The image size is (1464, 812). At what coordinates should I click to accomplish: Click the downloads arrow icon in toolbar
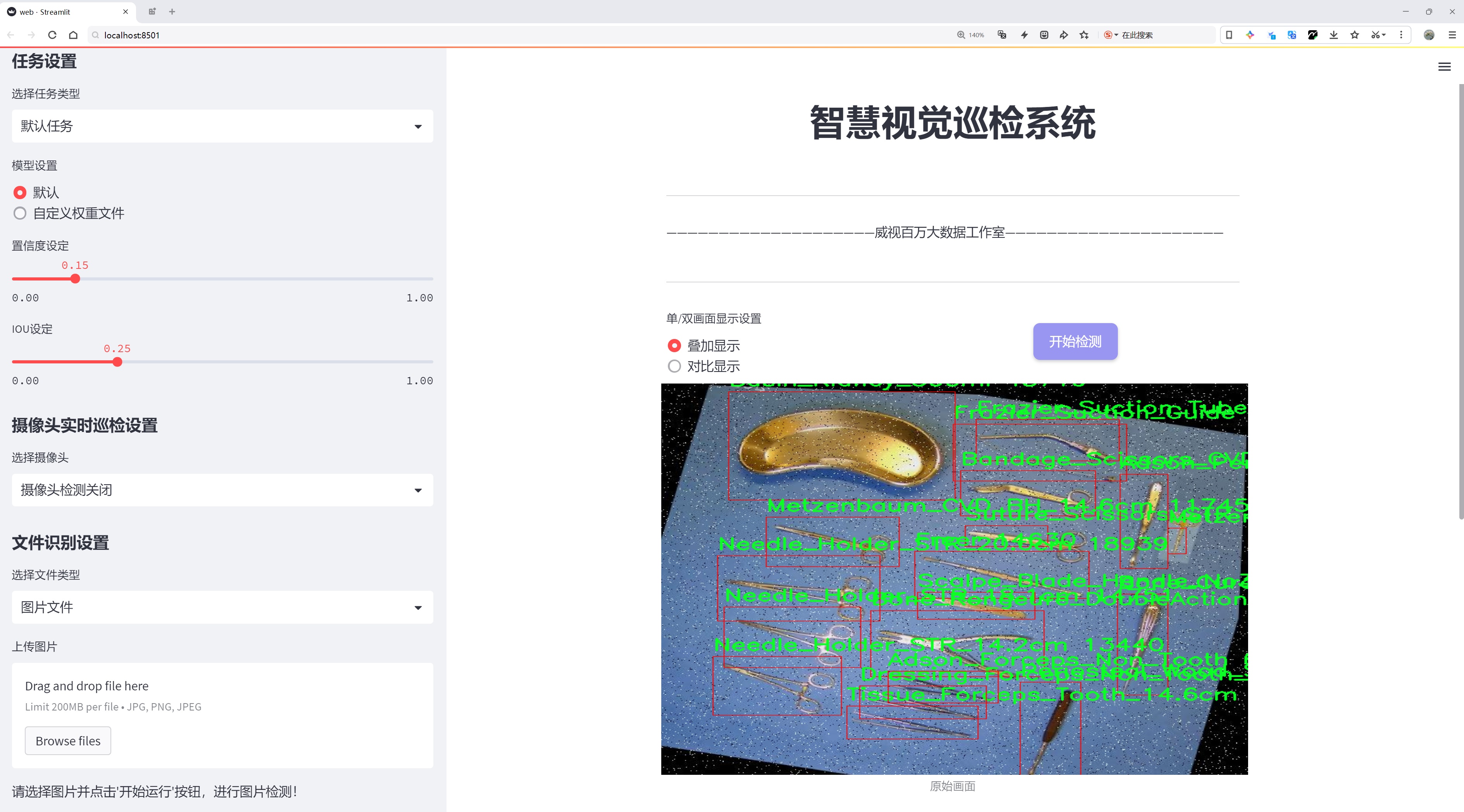tap(1333, 35)
